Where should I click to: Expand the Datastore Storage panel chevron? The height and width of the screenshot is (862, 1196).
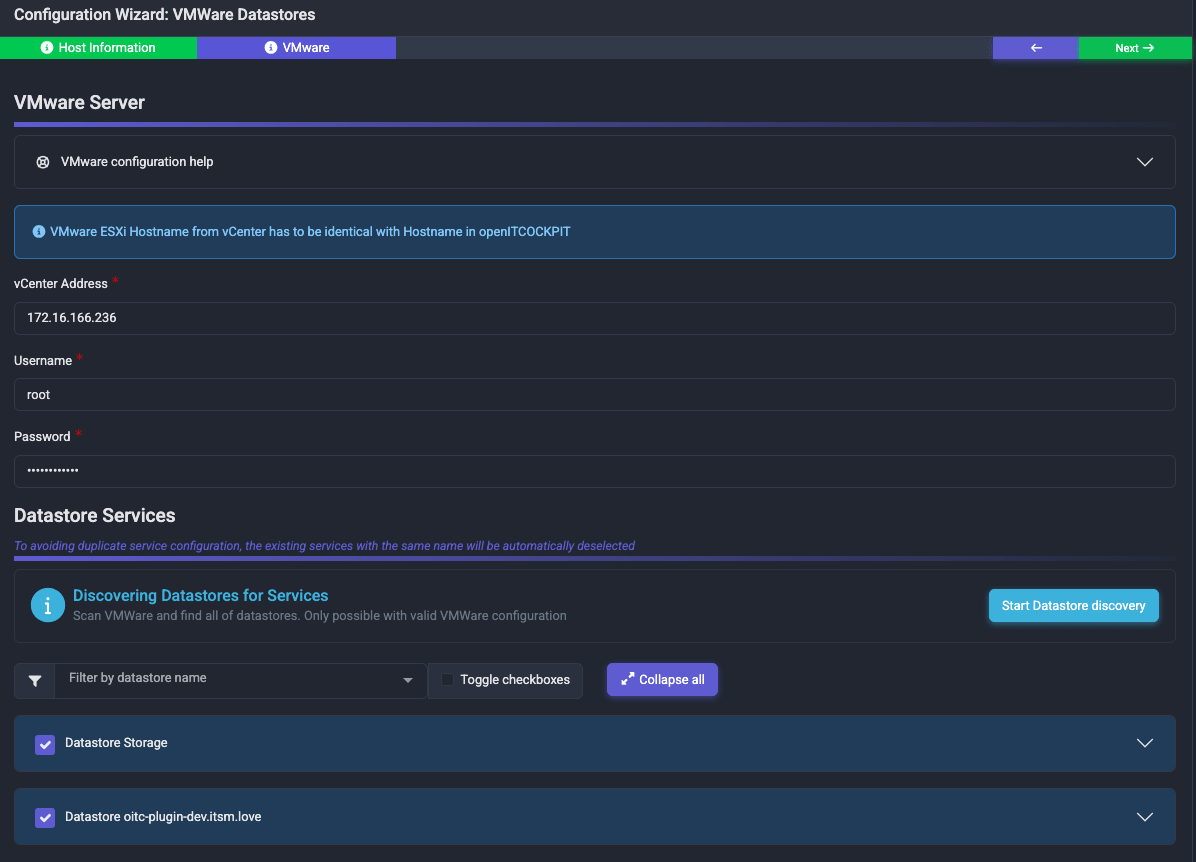(x=1145, y=743)
